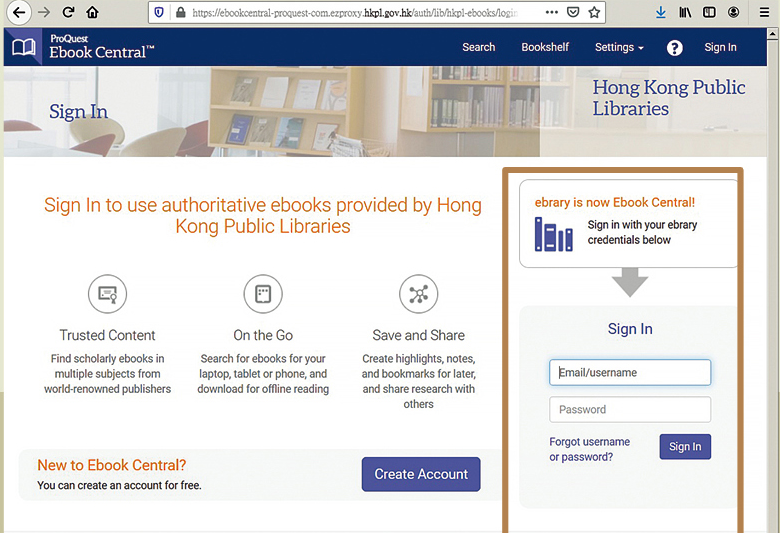
Task: Click the ProQuest Ebook Central title
Action: coord(102,47)
